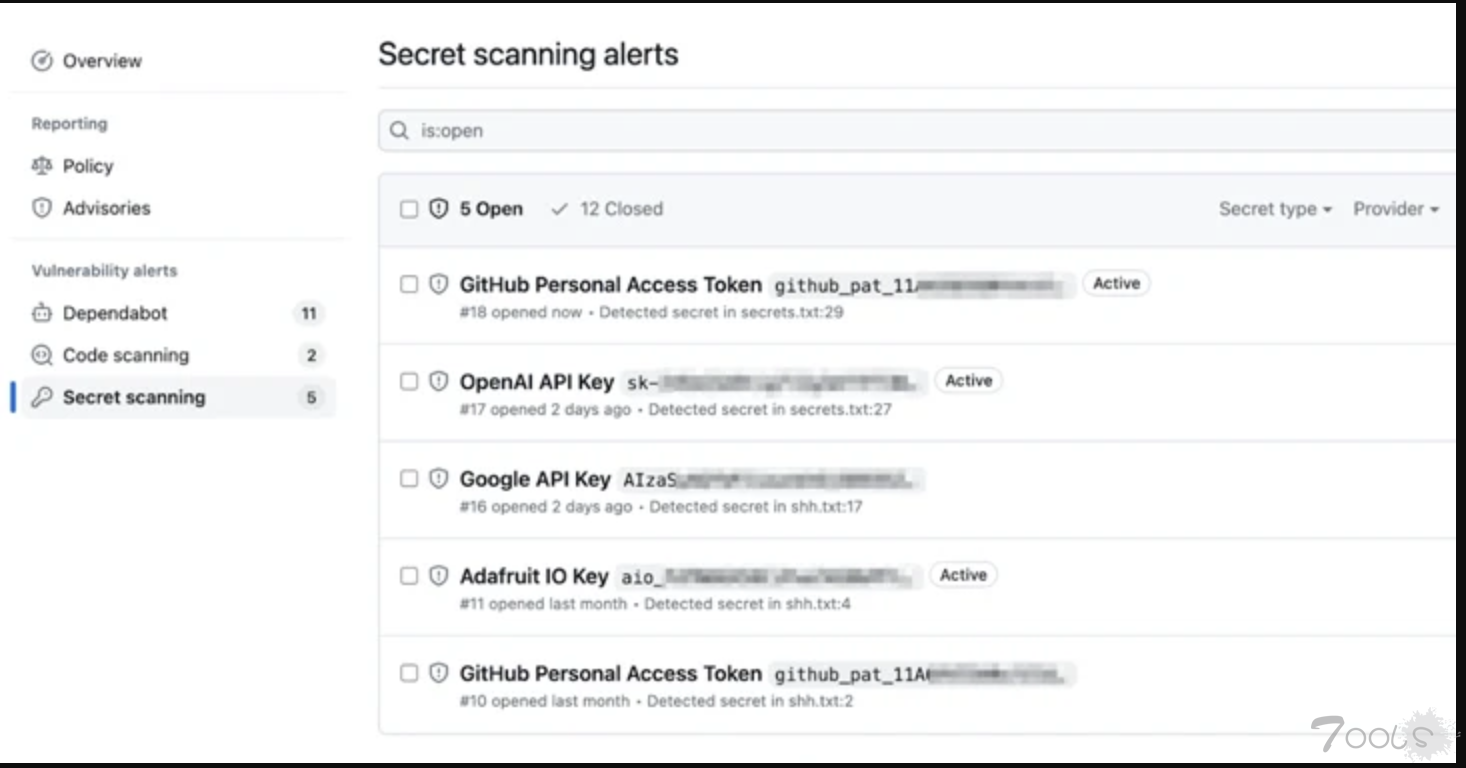Open the OpenAI API Key alert
The height and width of the screenshot is (768, 1466).
[536, 382]
